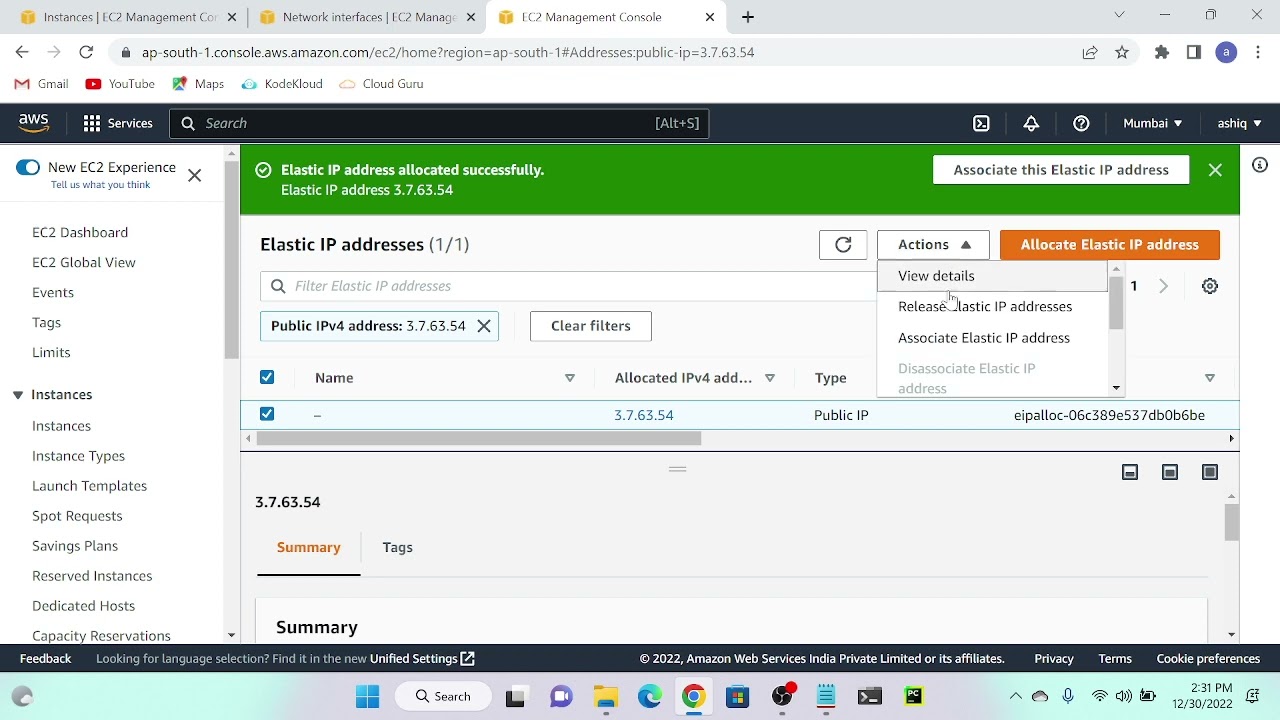The width and height of the screenshot is (1280, 720).
Task: Click the Clear filters button
Action: [x=591, y=326]
